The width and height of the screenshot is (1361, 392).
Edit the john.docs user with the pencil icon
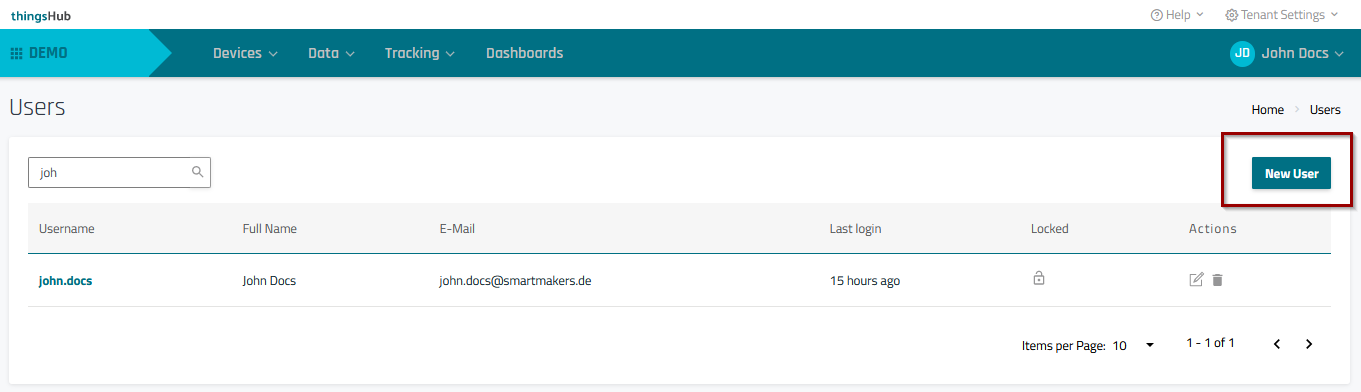pyautogui.click(x=1196, y=280)
